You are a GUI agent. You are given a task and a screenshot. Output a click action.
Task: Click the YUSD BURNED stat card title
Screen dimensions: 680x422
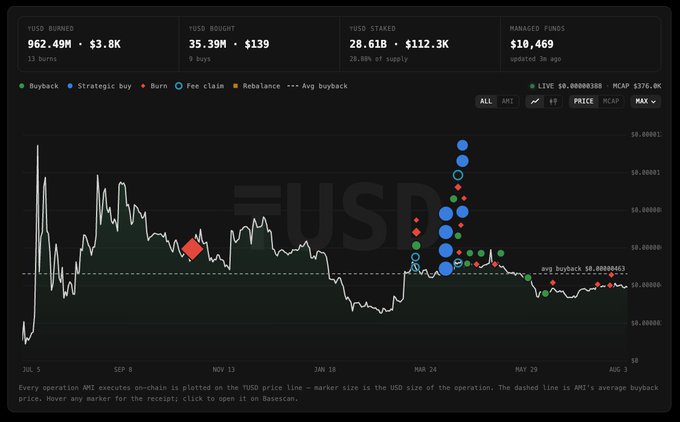50,29
